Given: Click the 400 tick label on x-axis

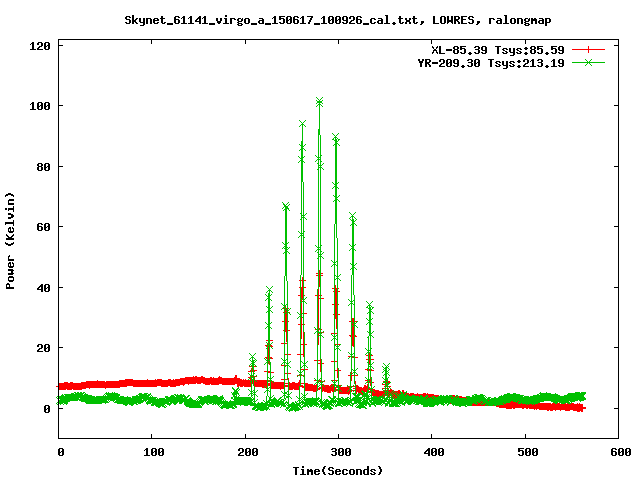Looking at the screenshot, I should [431, 453].
